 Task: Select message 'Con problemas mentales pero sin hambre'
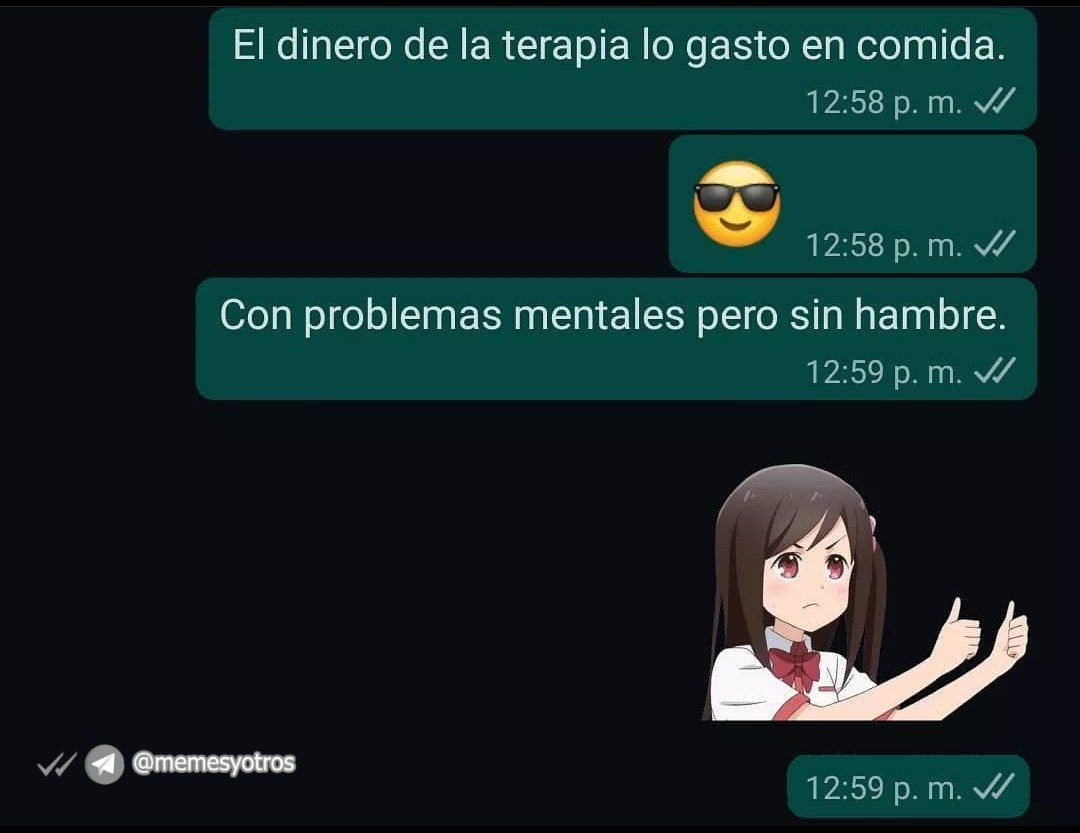click(x=616, y=339)
